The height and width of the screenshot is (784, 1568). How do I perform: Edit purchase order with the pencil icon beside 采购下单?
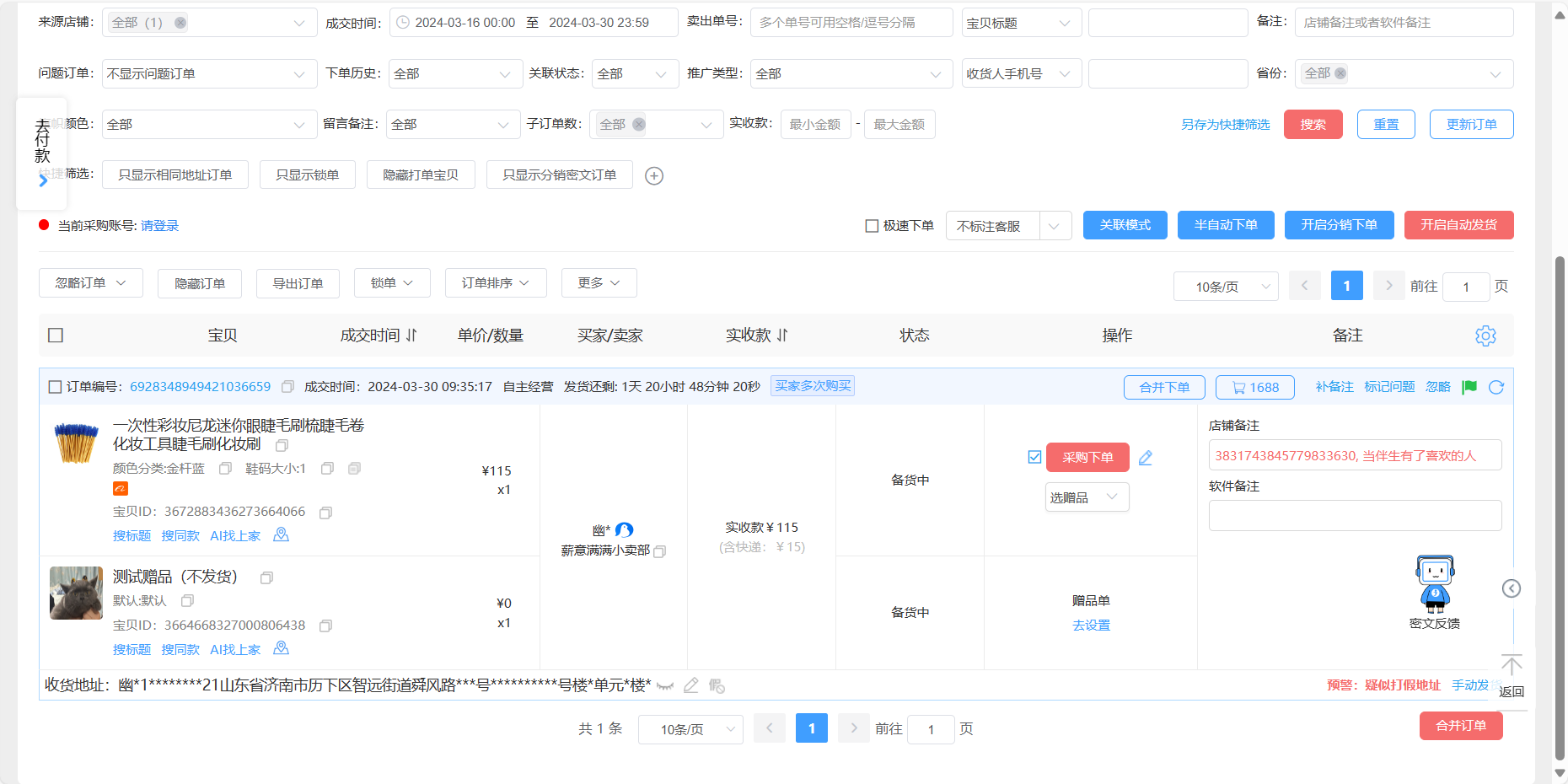[x=1146, y=458]
